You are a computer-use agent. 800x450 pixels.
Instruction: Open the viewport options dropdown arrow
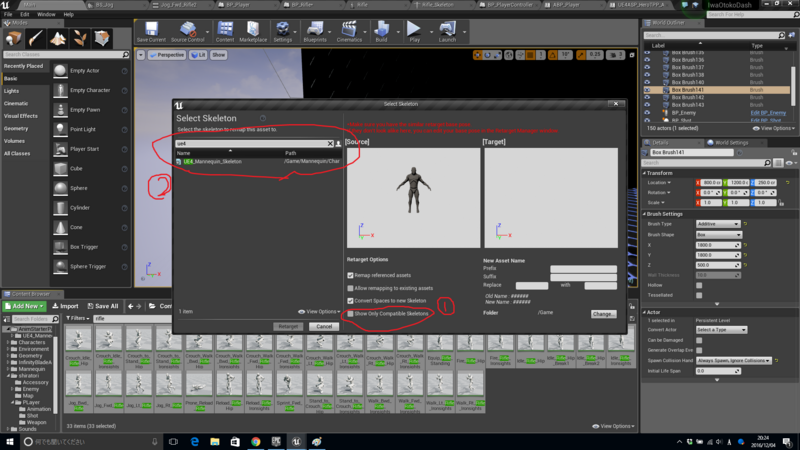(141, 55)
